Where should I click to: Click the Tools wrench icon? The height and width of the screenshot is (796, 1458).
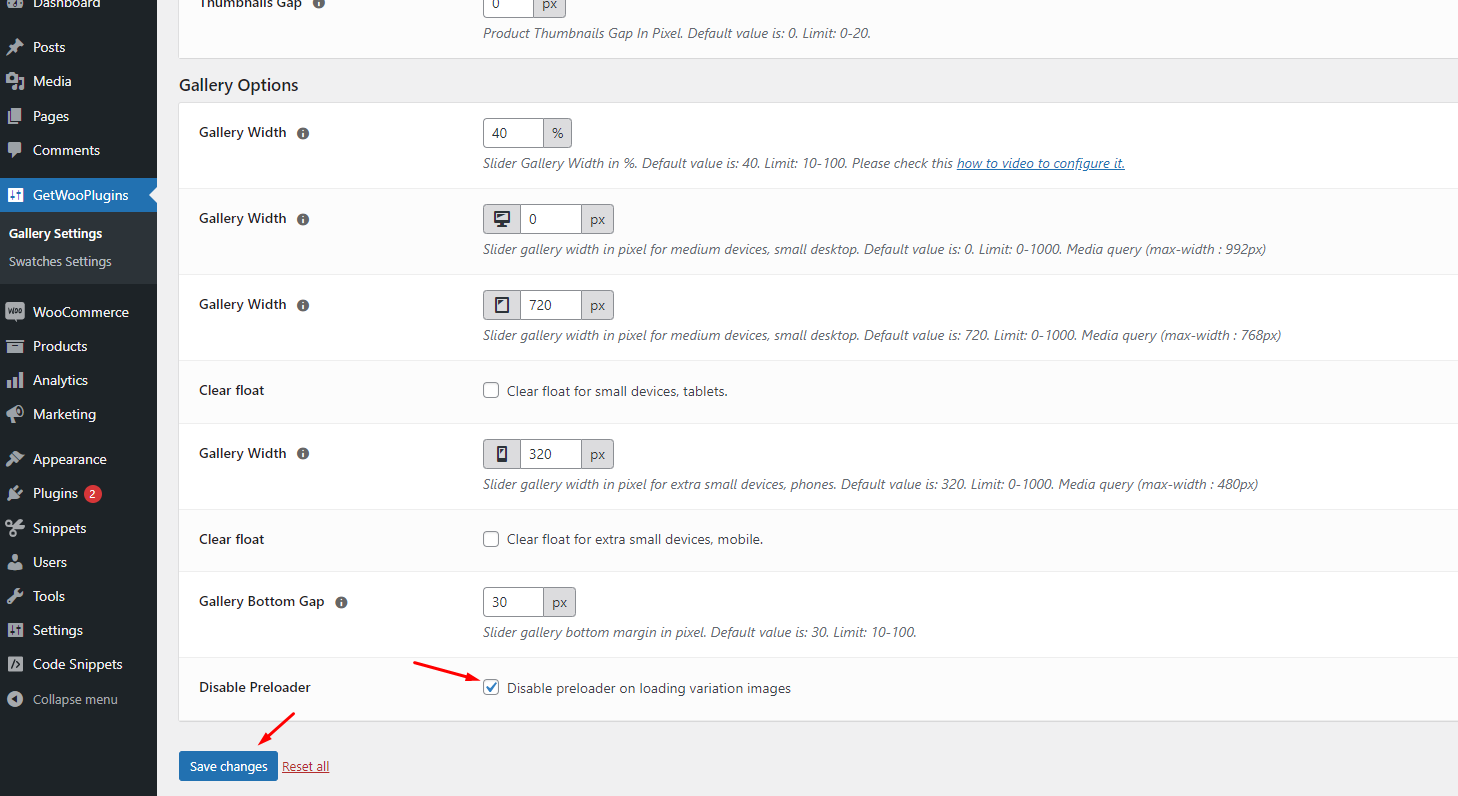click(x=15, y=596)
